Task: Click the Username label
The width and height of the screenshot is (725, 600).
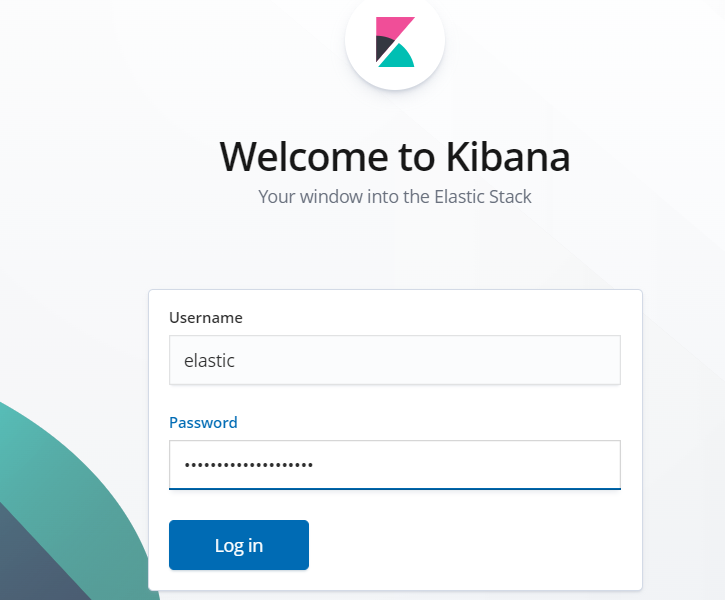Action: coord(206,318)
